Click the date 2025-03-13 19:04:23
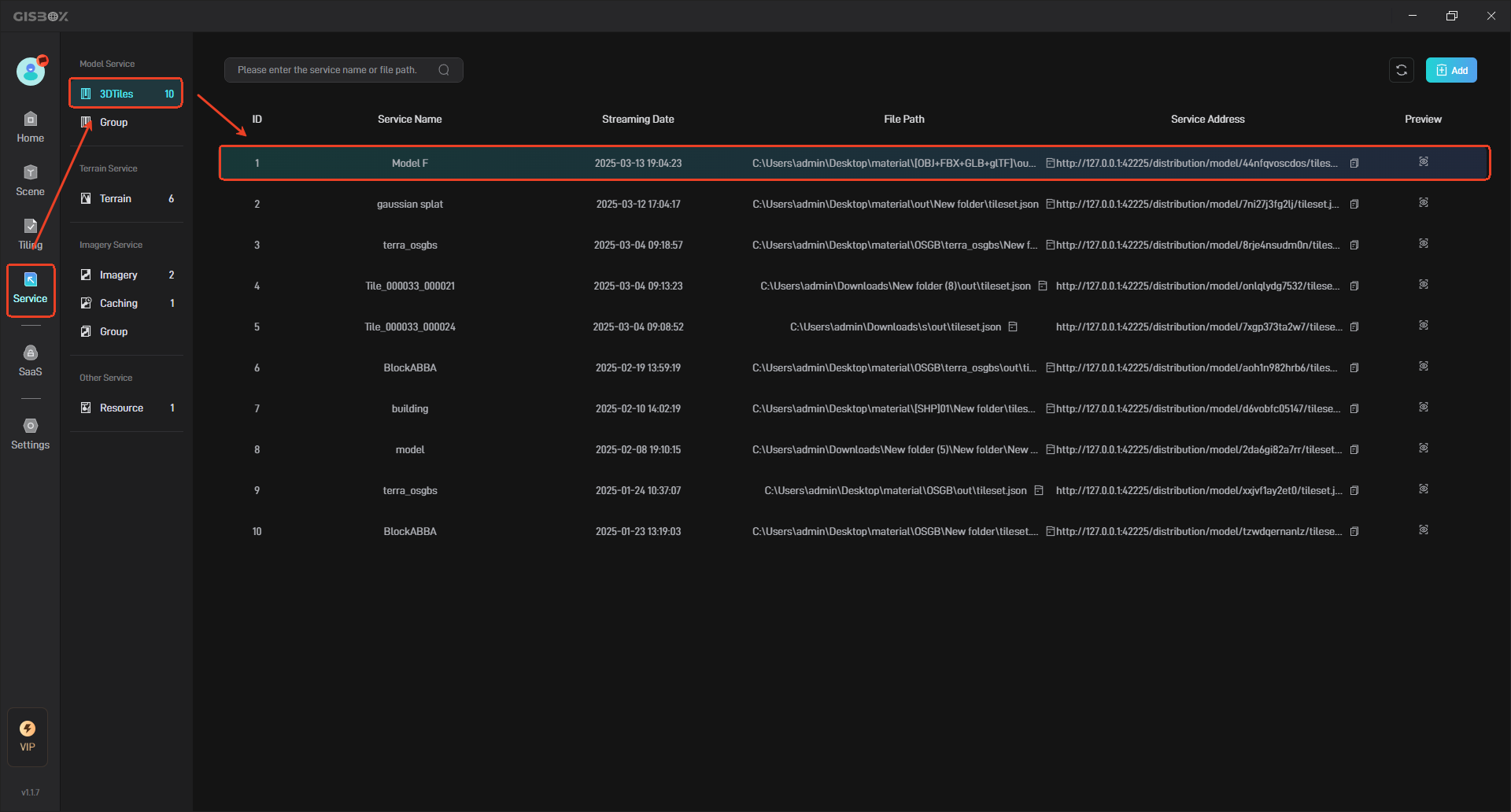 pos(638,164)
